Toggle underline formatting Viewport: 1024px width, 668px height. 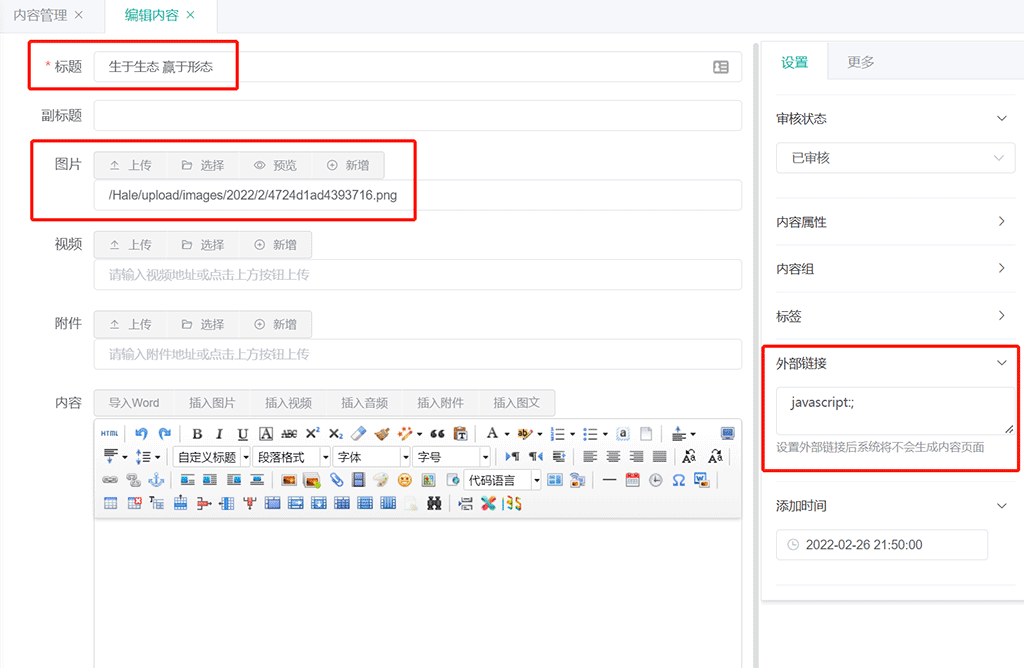tap(242, 434)
